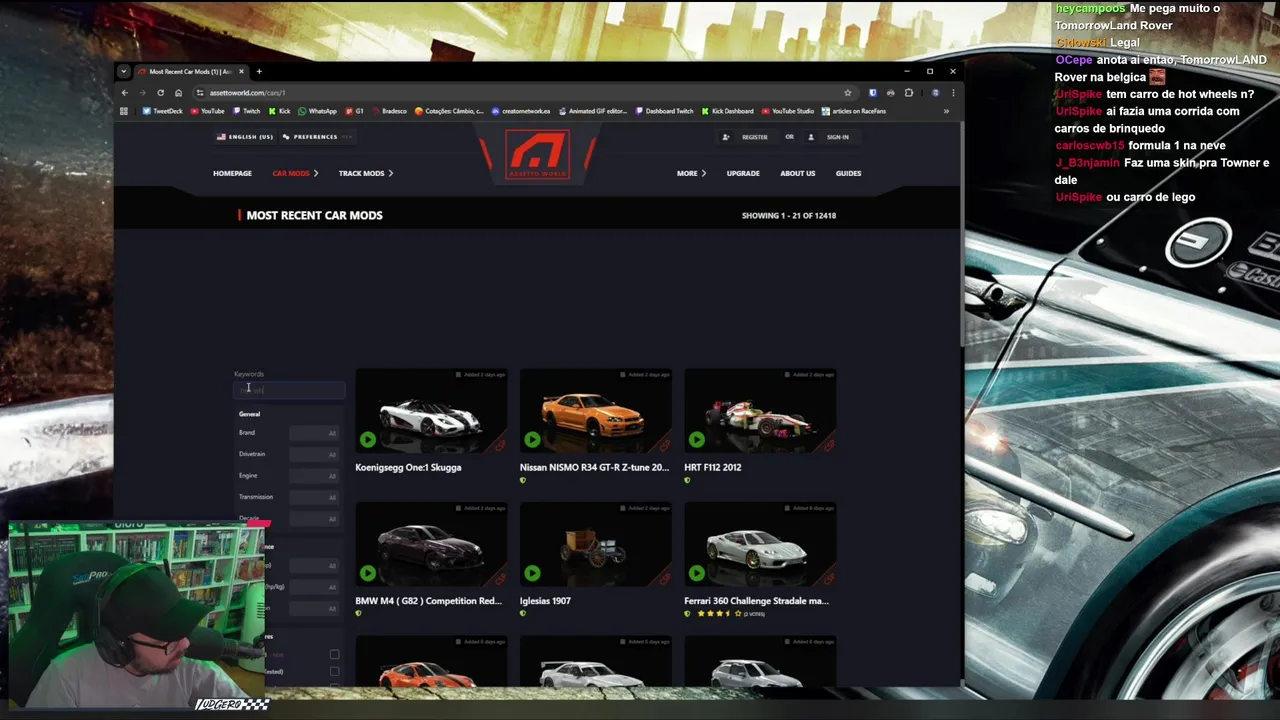Screen dimensions: 1280x720
Task: Open the HRT F112 2012 title
Action: click(x=713, y=467)
